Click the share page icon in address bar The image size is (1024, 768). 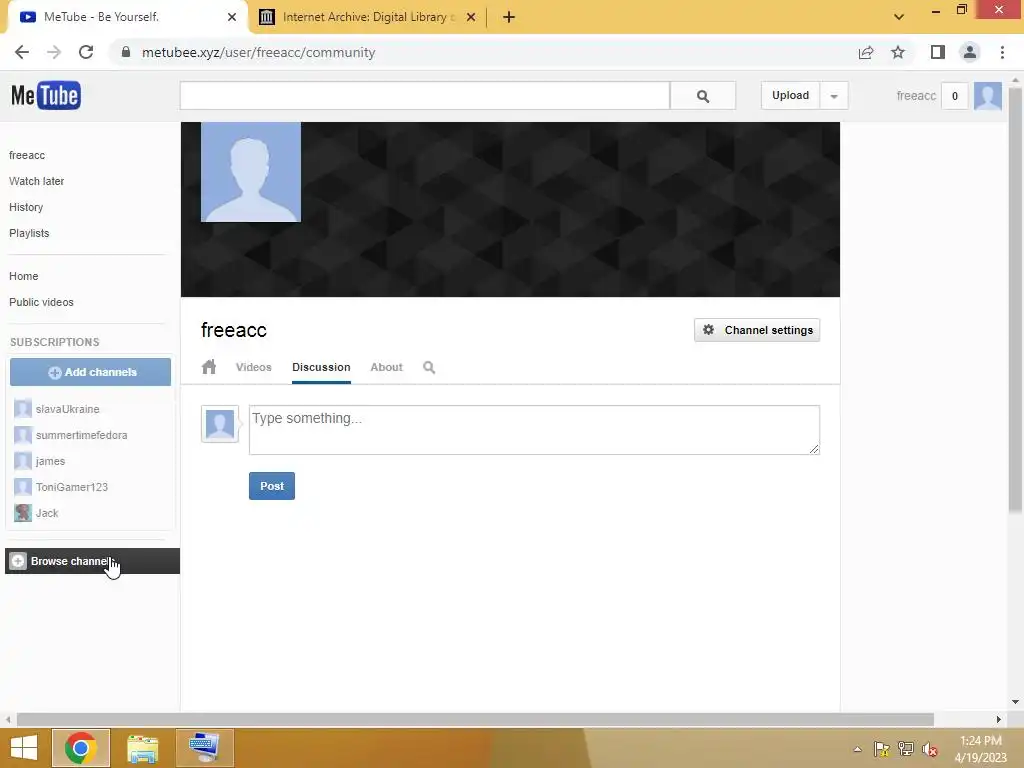click(866, 52)
